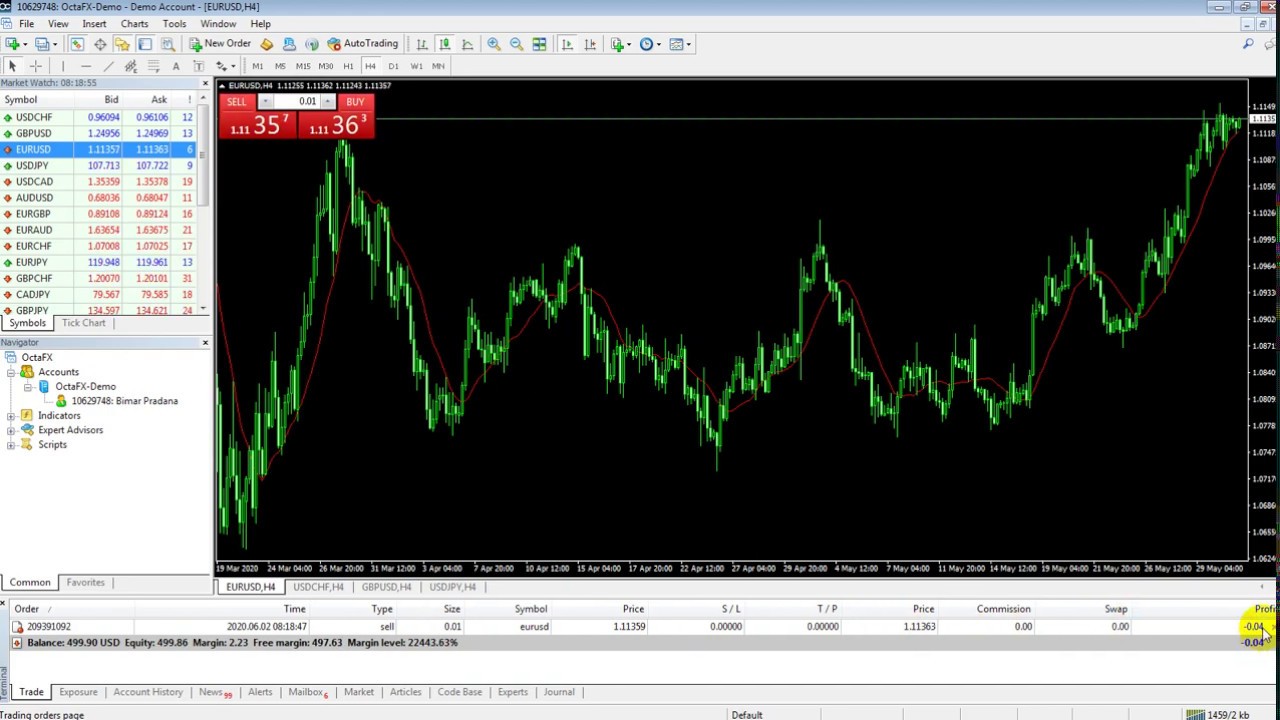Toggle Chart Shift
1280x720 pixels.
(590, 44)
